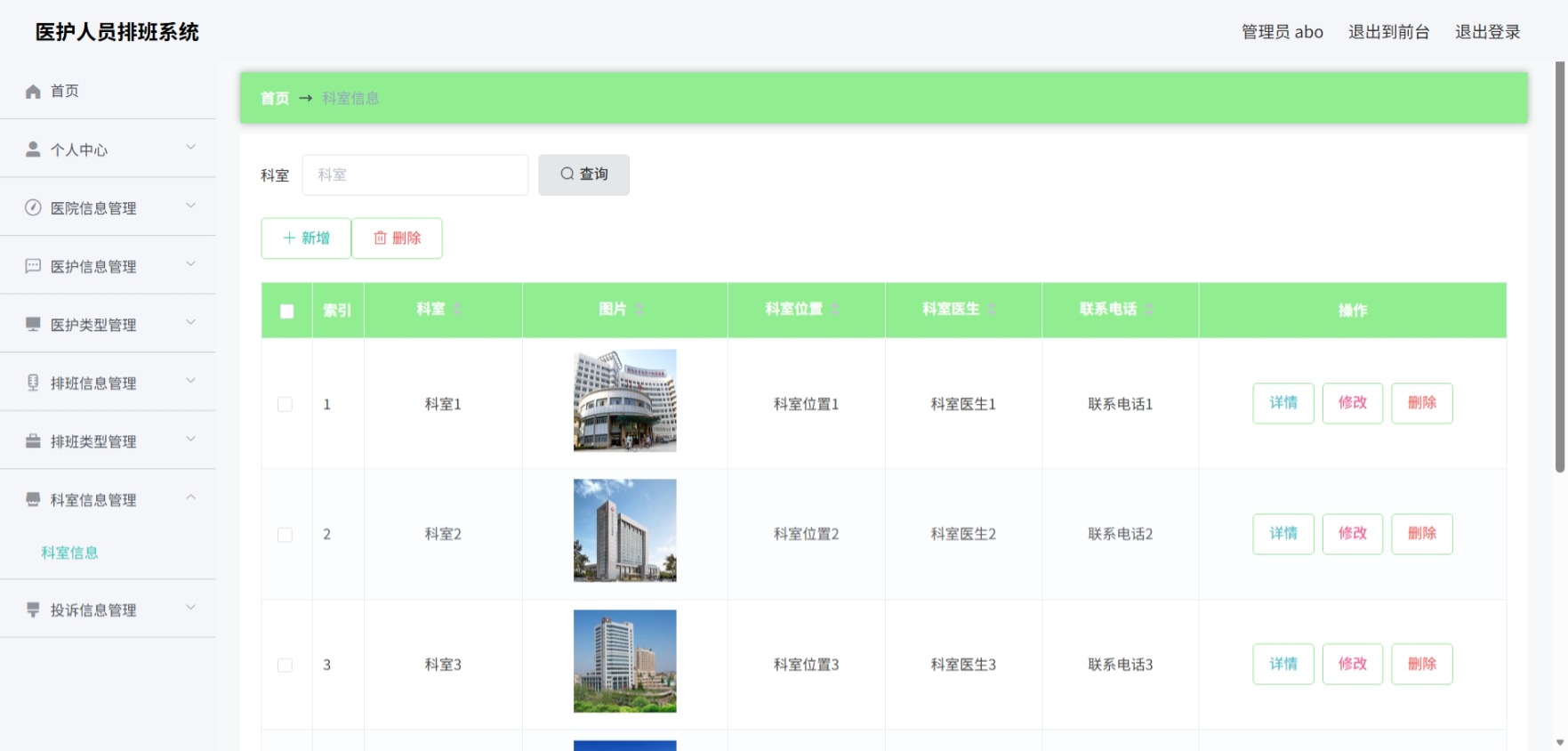Expand the 医院信息管理 chevron
The height and width of the screenshot is (751, 1568).
(190, 206)
